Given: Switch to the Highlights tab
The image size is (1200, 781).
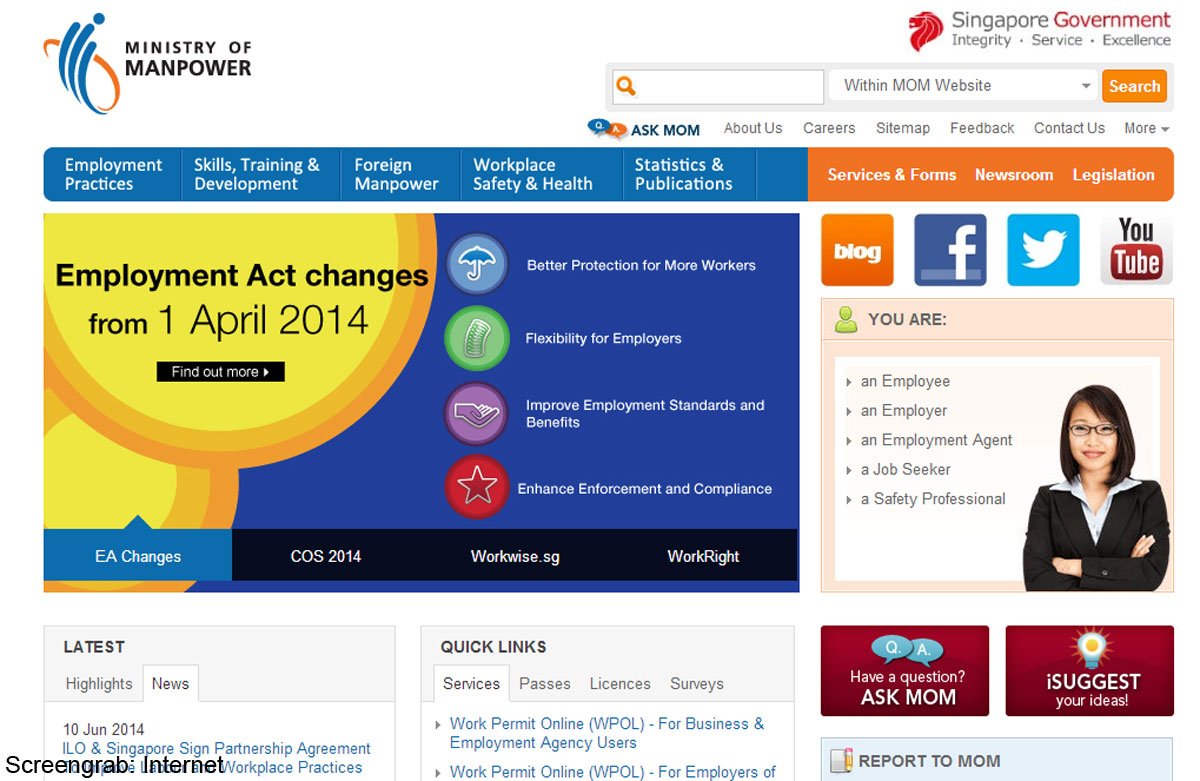Looking at the screenshot, I should 99,684.
